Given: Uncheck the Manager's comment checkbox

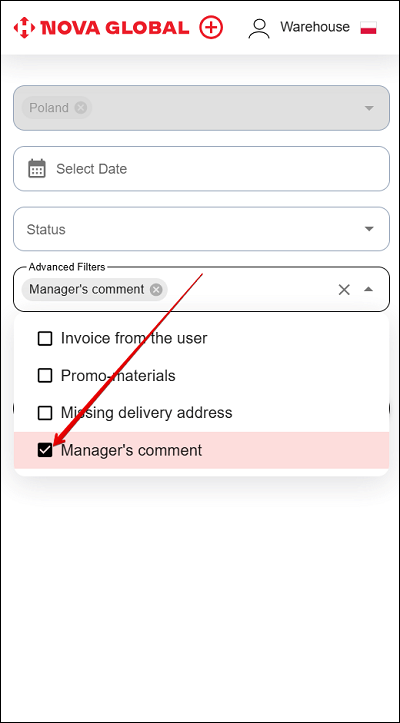Looking at the screenshot, I should (x=45, y=450).
